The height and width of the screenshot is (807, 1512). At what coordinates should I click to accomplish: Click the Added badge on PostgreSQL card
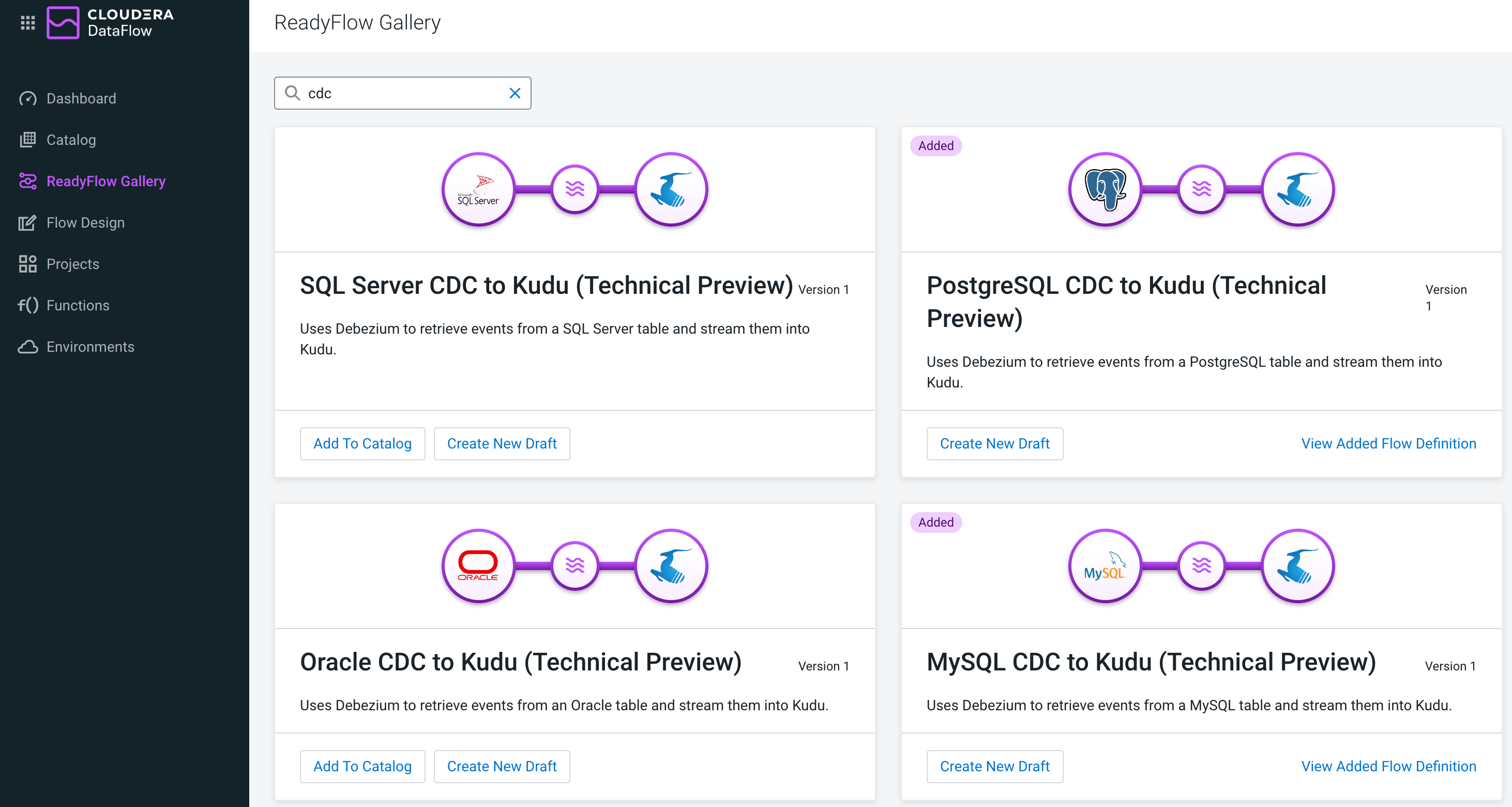point(935,145)
